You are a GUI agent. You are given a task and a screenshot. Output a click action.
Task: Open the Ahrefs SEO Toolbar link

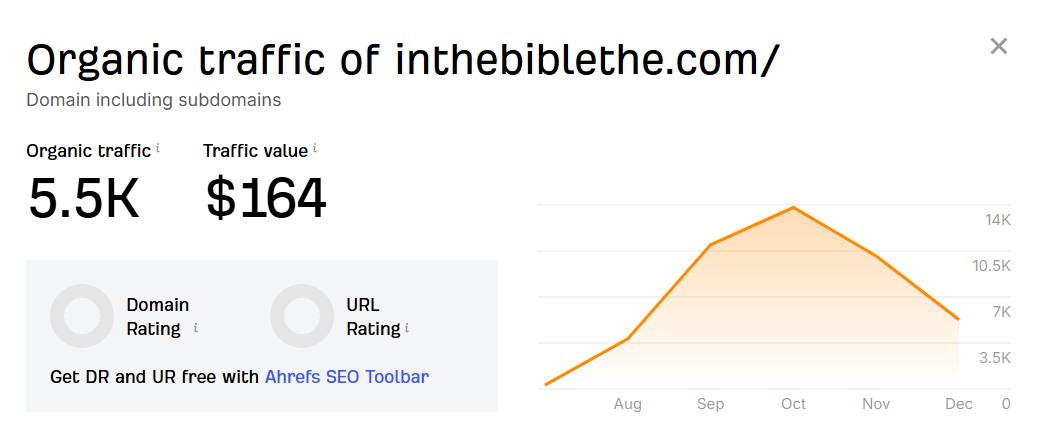(346, 377)
